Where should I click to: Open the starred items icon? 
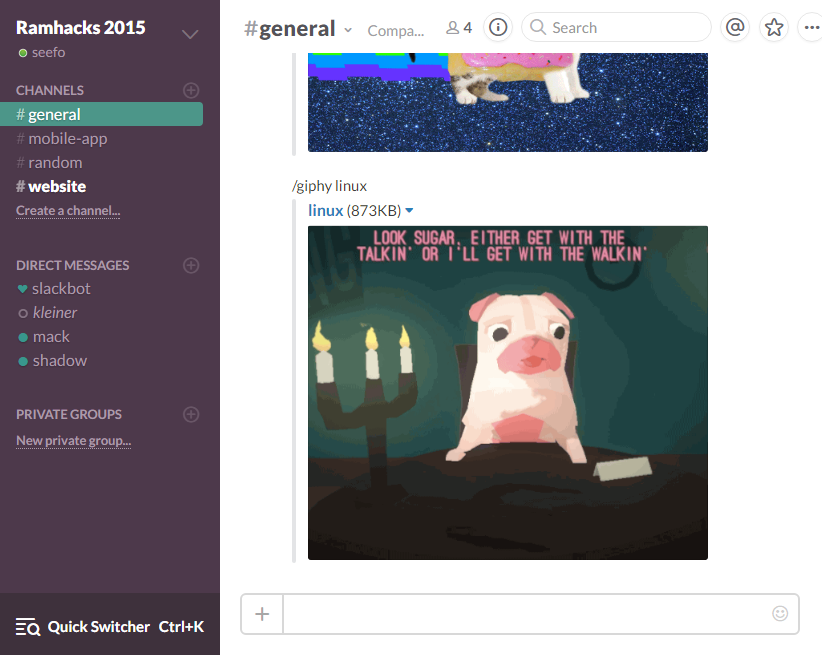click(774, 27)
